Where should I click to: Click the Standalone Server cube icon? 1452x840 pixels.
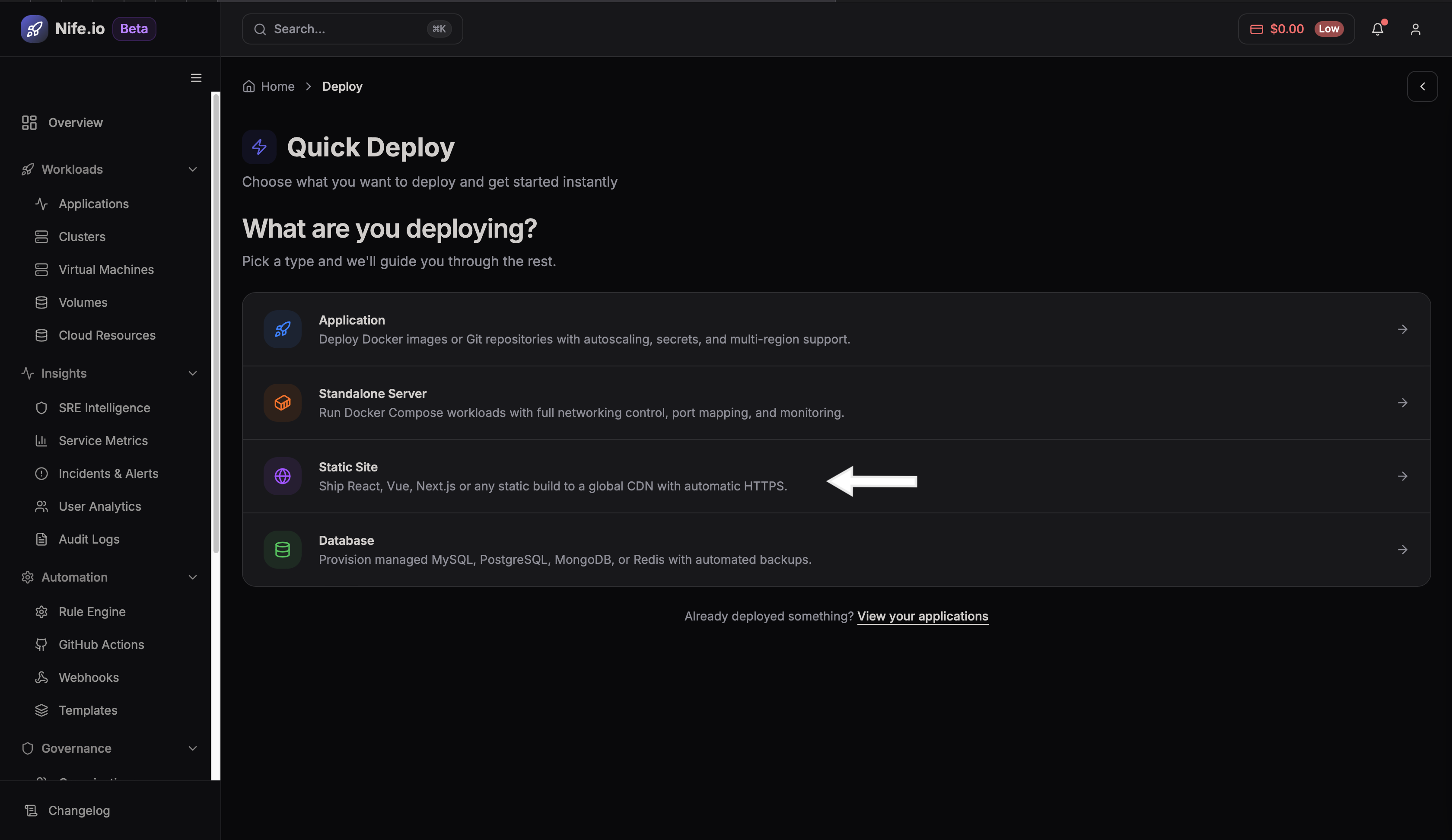282,402
